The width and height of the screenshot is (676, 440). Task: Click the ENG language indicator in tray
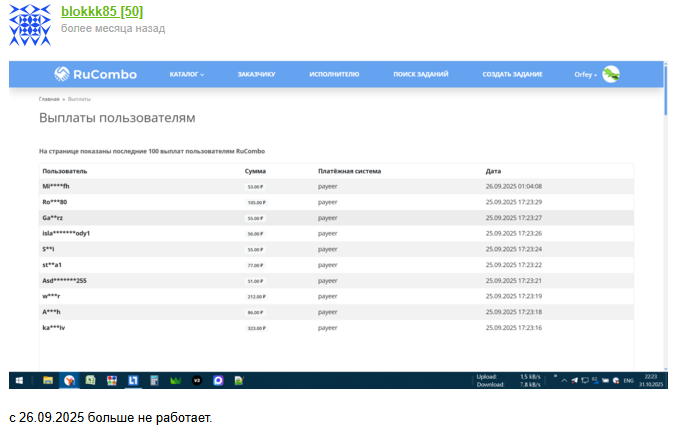coord(628,381)
